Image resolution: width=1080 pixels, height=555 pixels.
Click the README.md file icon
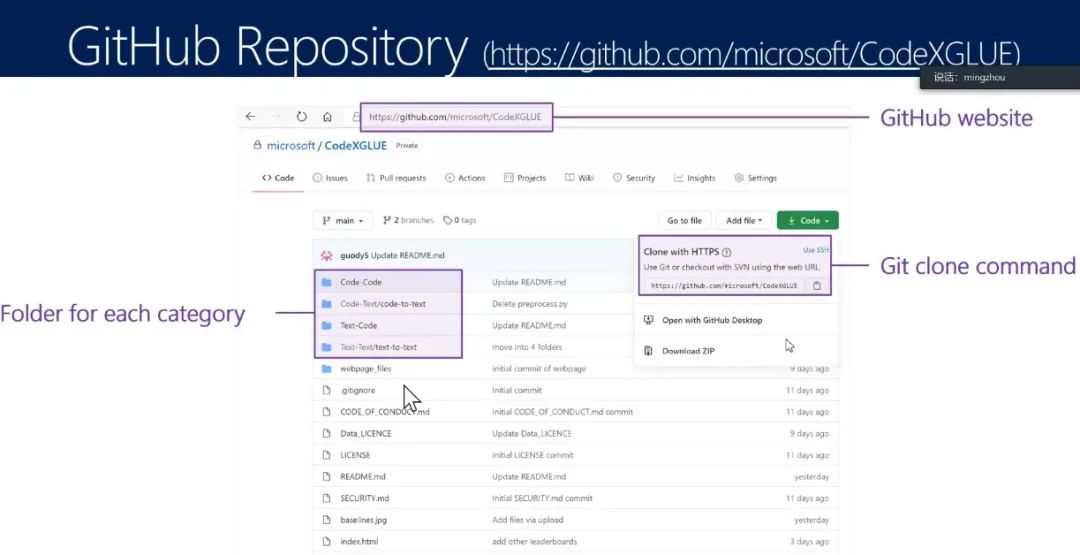pos(326,477)
